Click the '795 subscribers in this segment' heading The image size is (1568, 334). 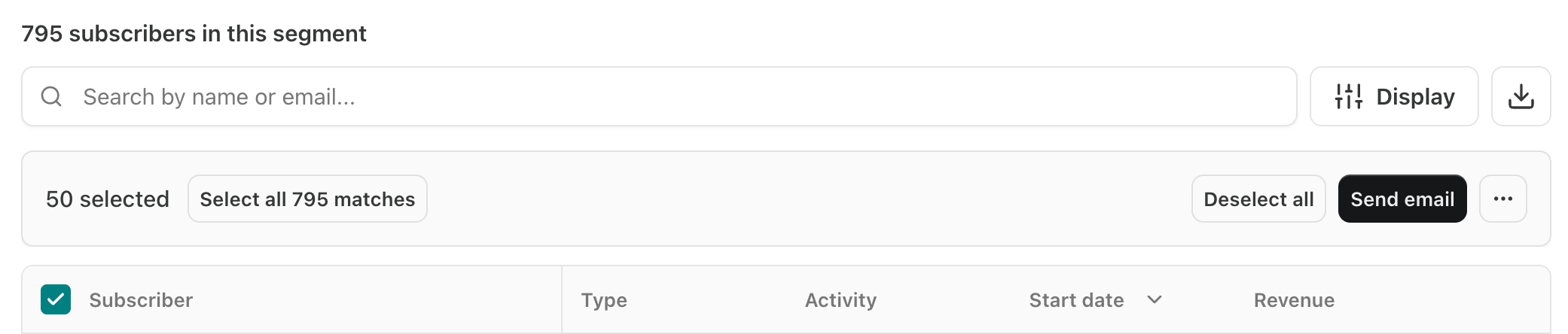[x=194, y=33]
